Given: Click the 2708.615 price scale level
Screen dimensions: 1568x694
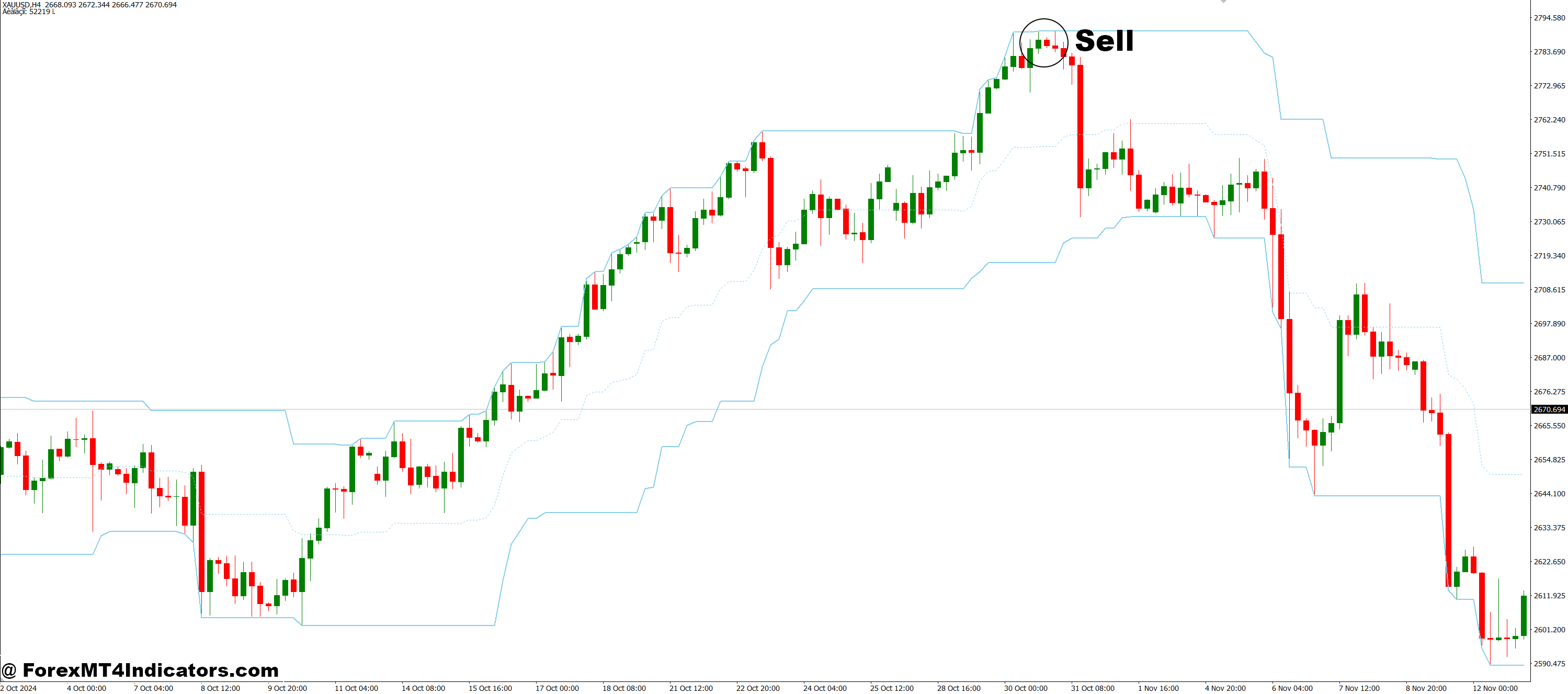Looking at the screenshot, I should [x=1549, y=290].
